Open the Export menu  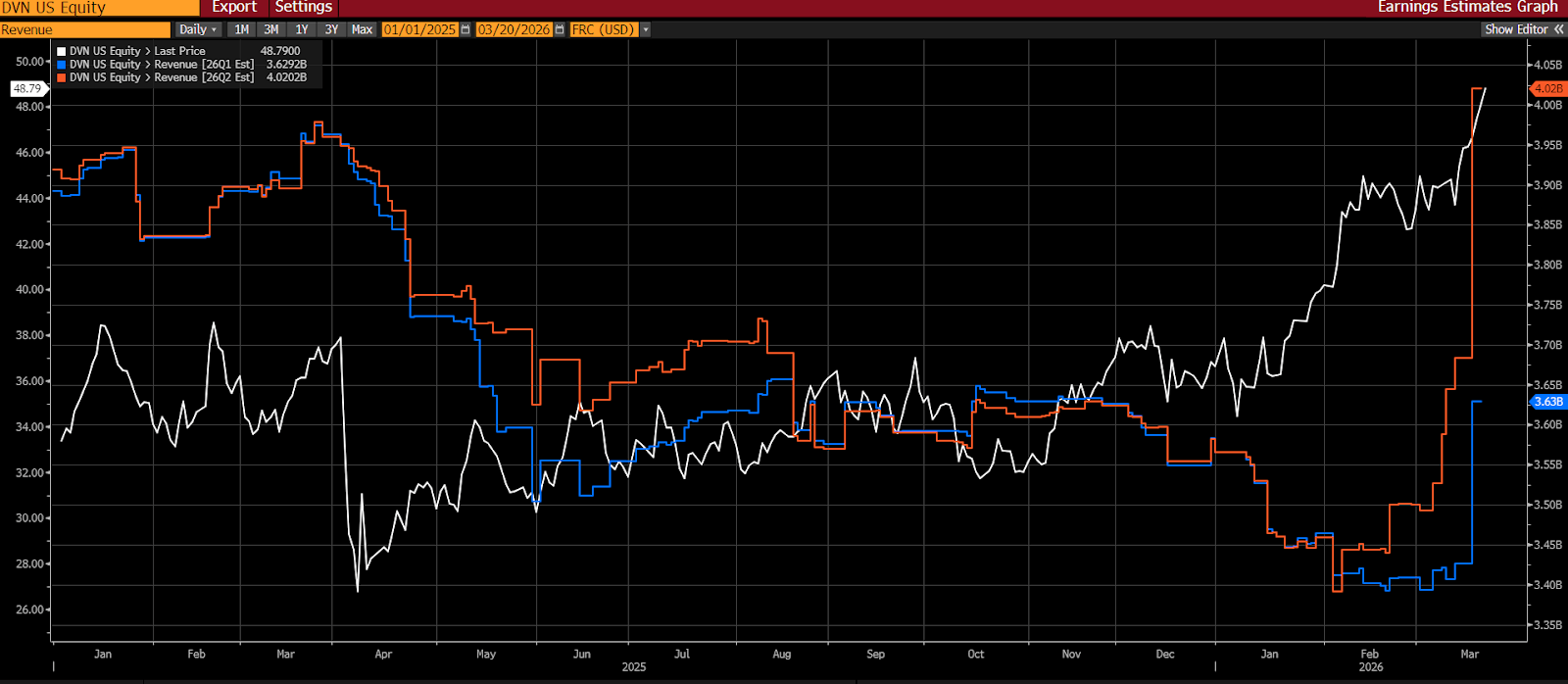tap(234, 8)
